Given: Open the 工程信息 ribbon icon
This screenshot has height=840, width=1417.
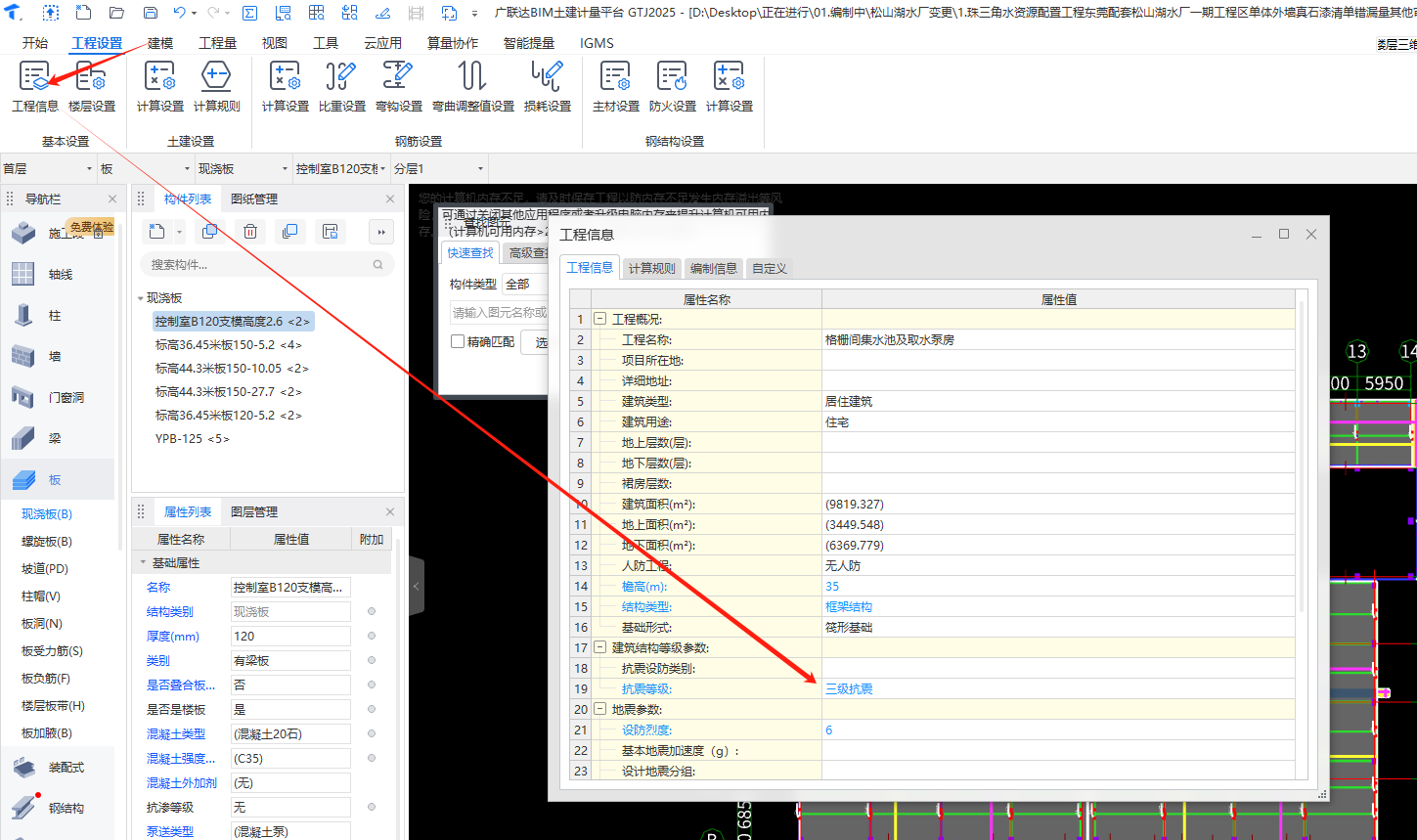Looking at the screenshot, I should click(x=35, y=86).
